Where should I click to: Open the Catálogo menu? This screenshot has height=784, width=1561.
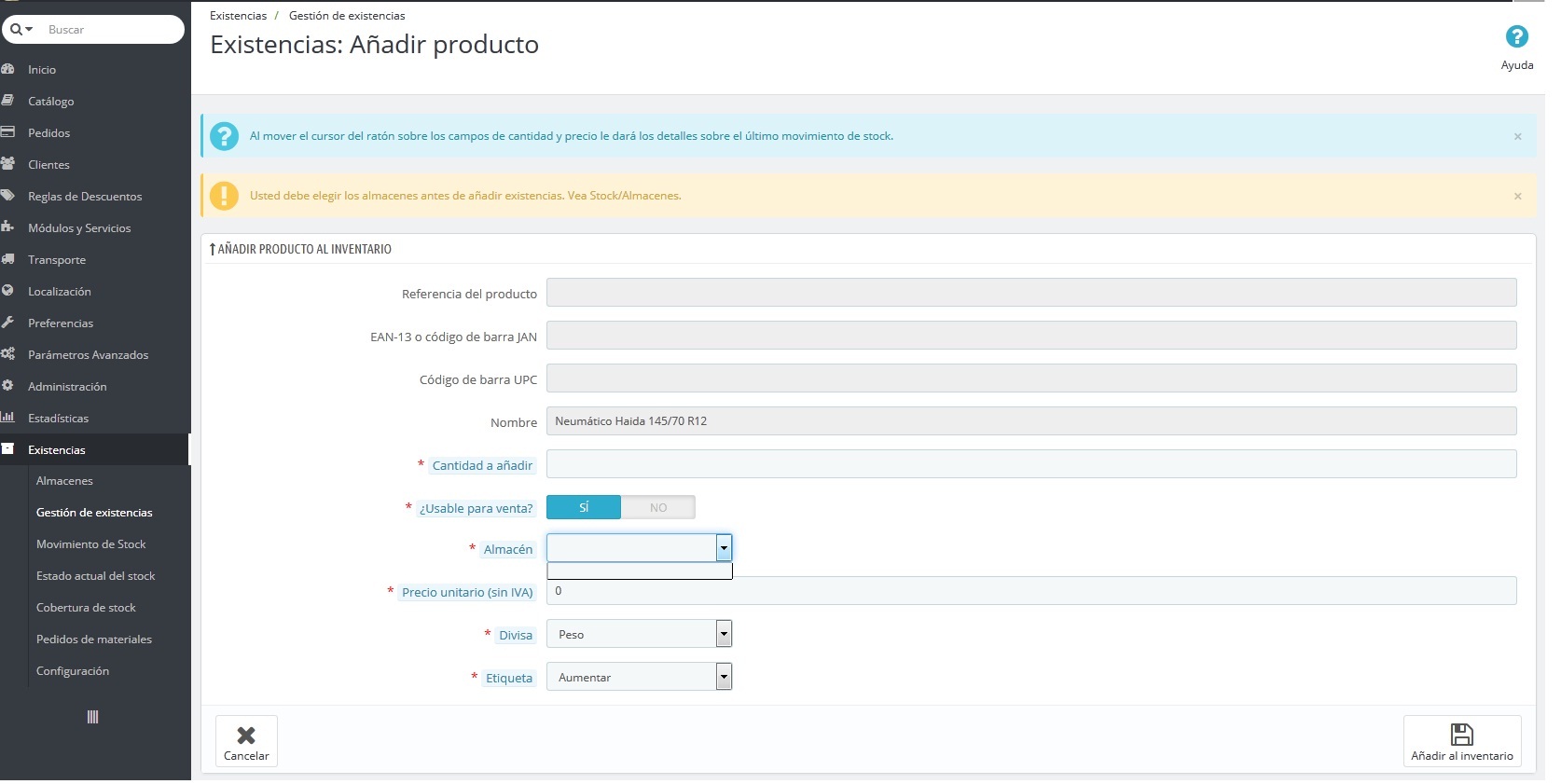pyautogui.click(x=51, y=102)
